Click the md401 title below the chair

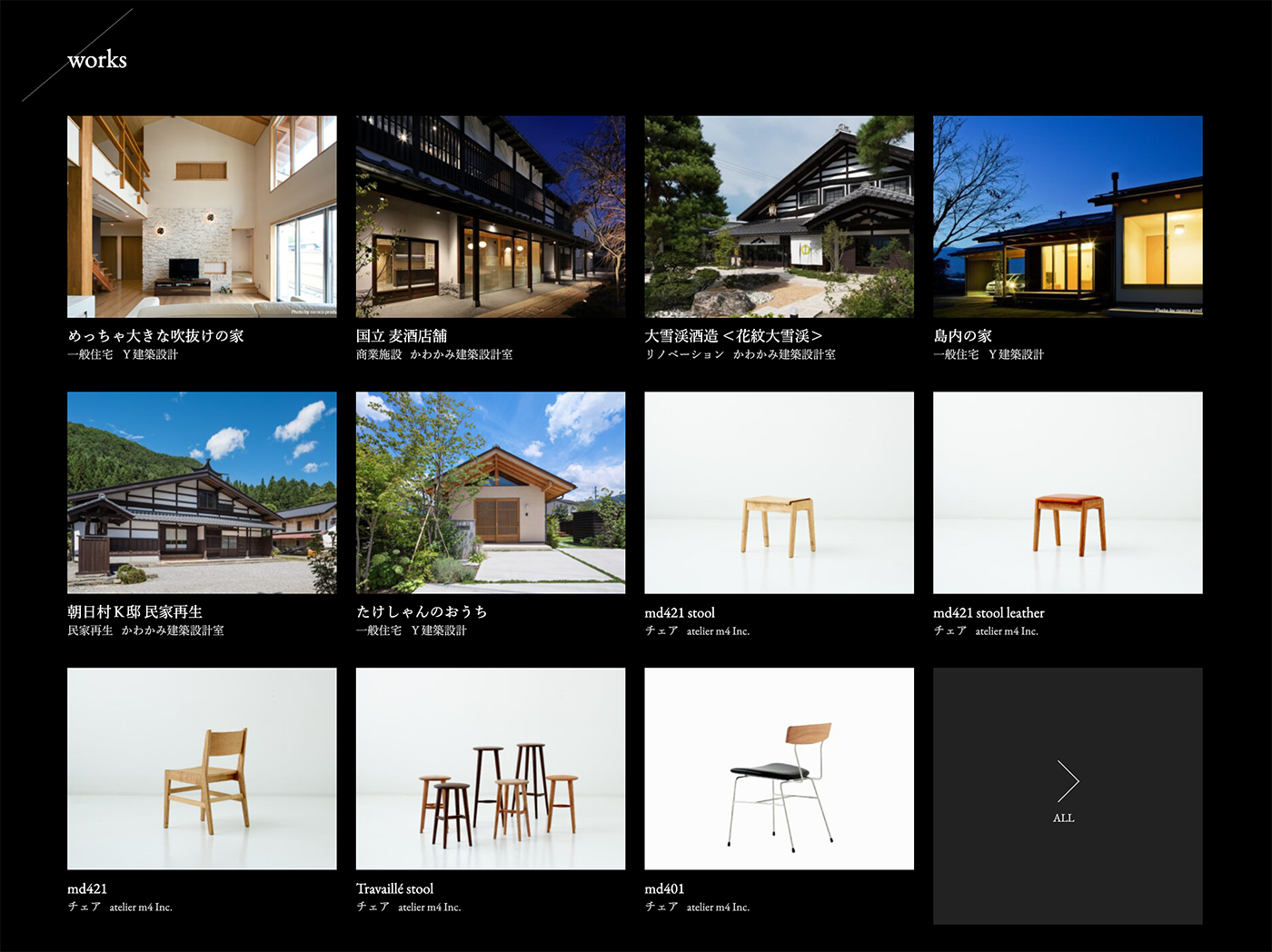point(664,888)
